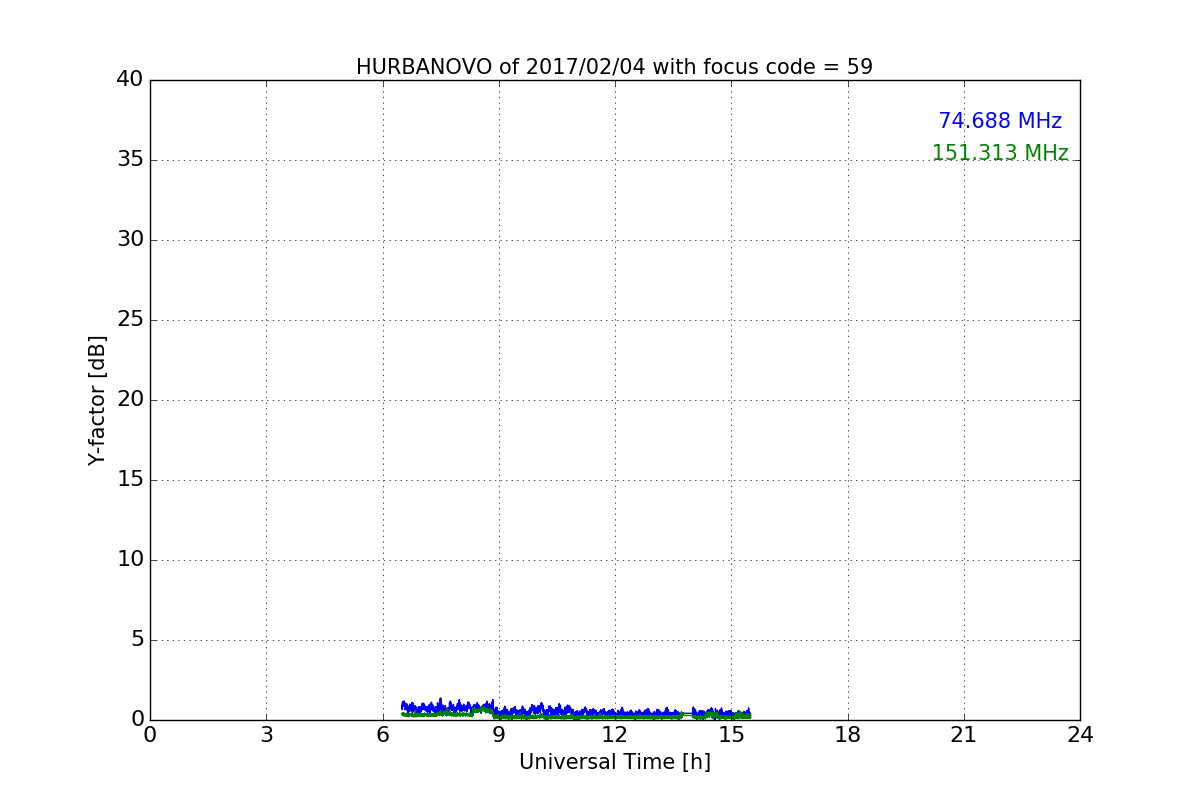
Task: Click x-axis tick label 24
Action: (1080, 735)
